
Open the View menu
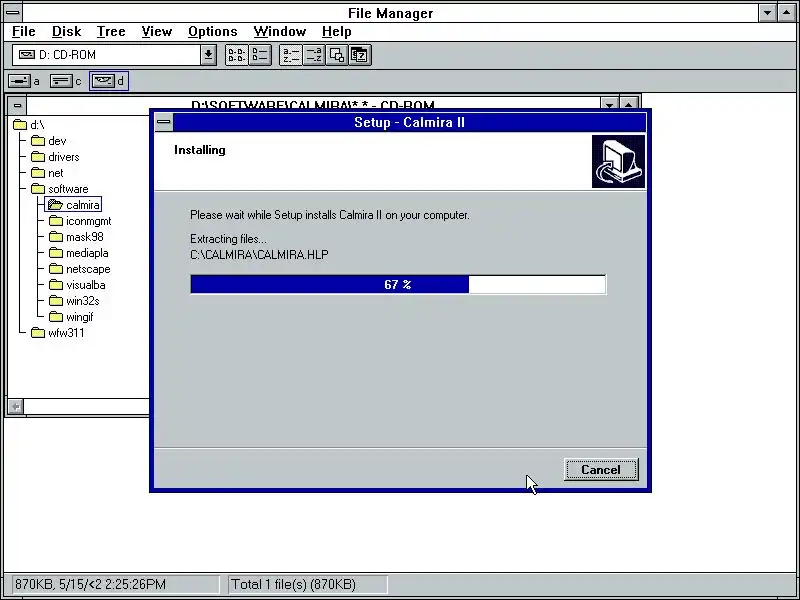(x=157, y=32)
